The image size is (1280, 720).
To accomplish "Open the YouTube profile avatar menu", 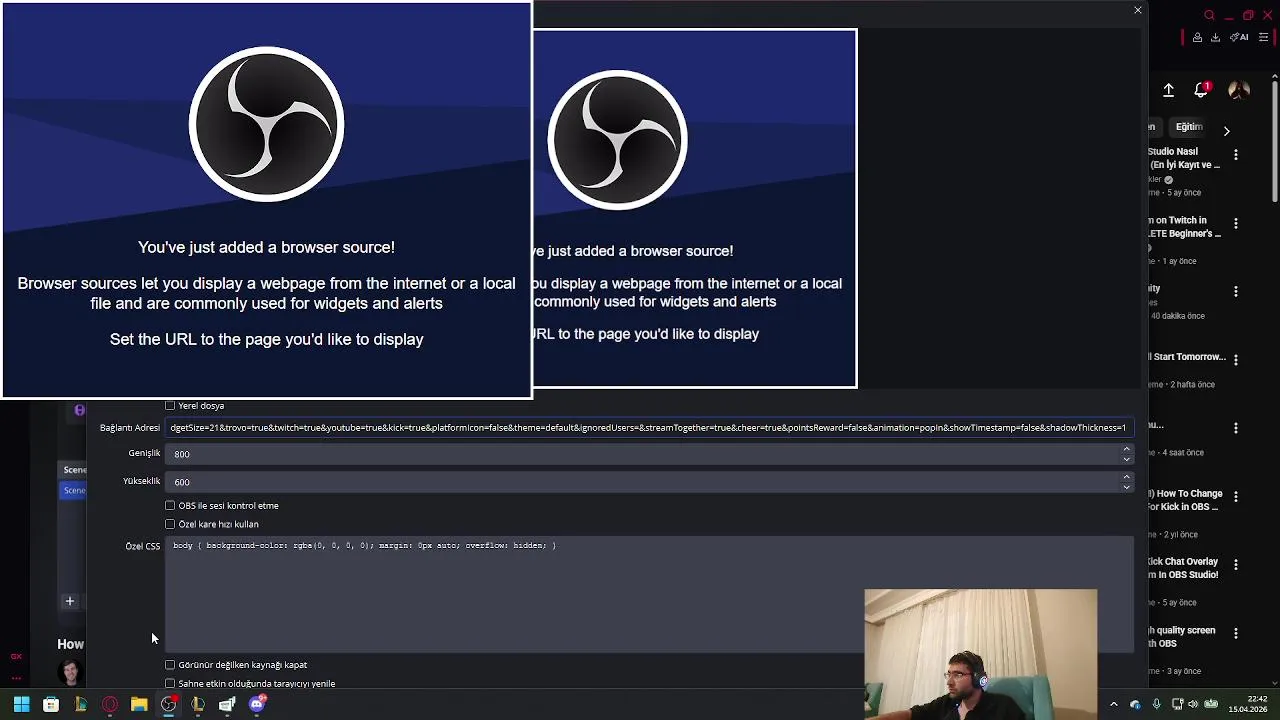I will pyautogui.click(x=1238, y=90).
